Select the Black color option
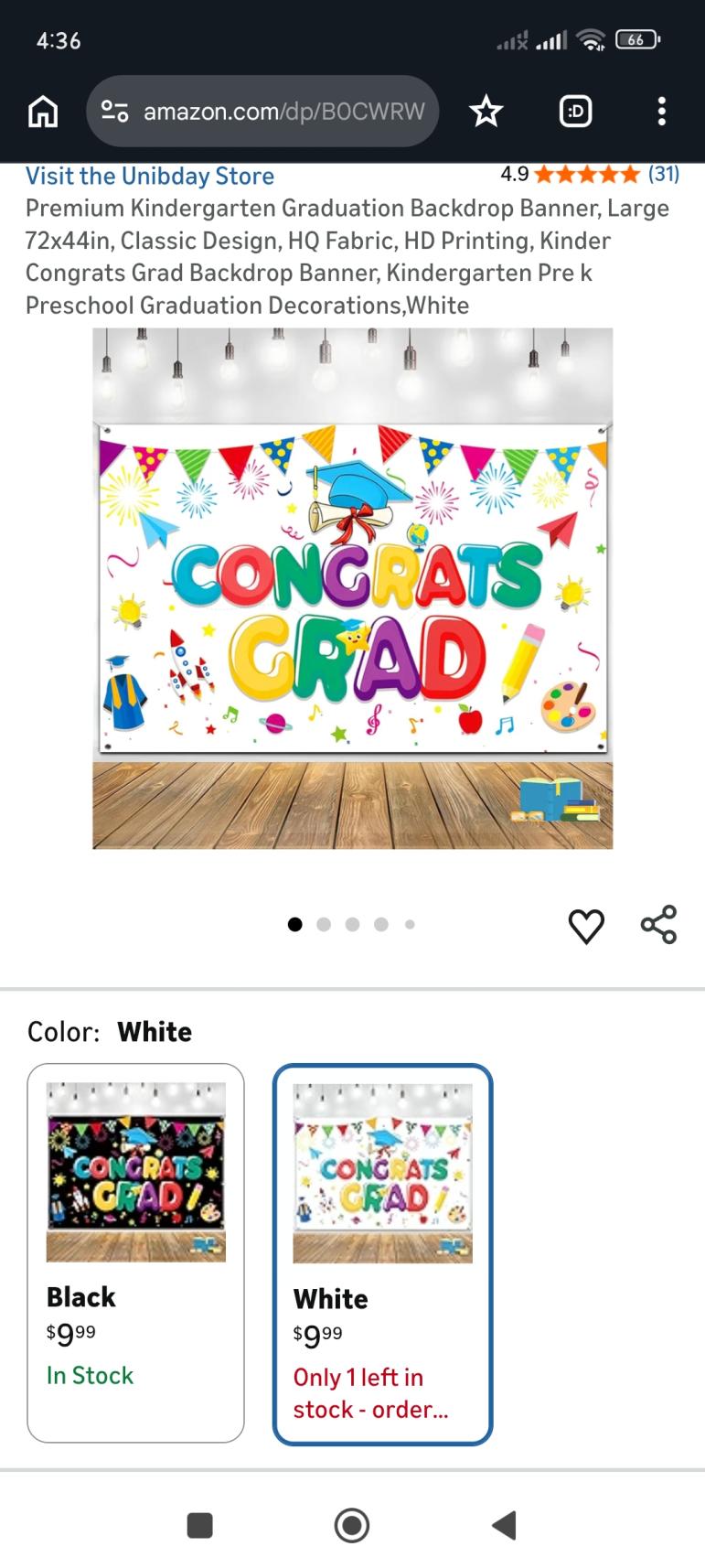 [x=135, y=1253]
